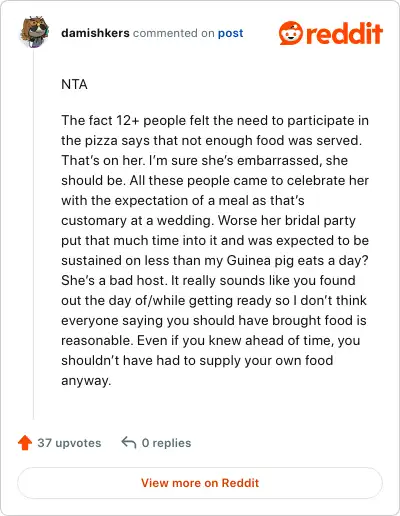Click the damishkers user avatar image
Image resolution: width=400 pixels, height=516 pixels.
tap(35, 32)
